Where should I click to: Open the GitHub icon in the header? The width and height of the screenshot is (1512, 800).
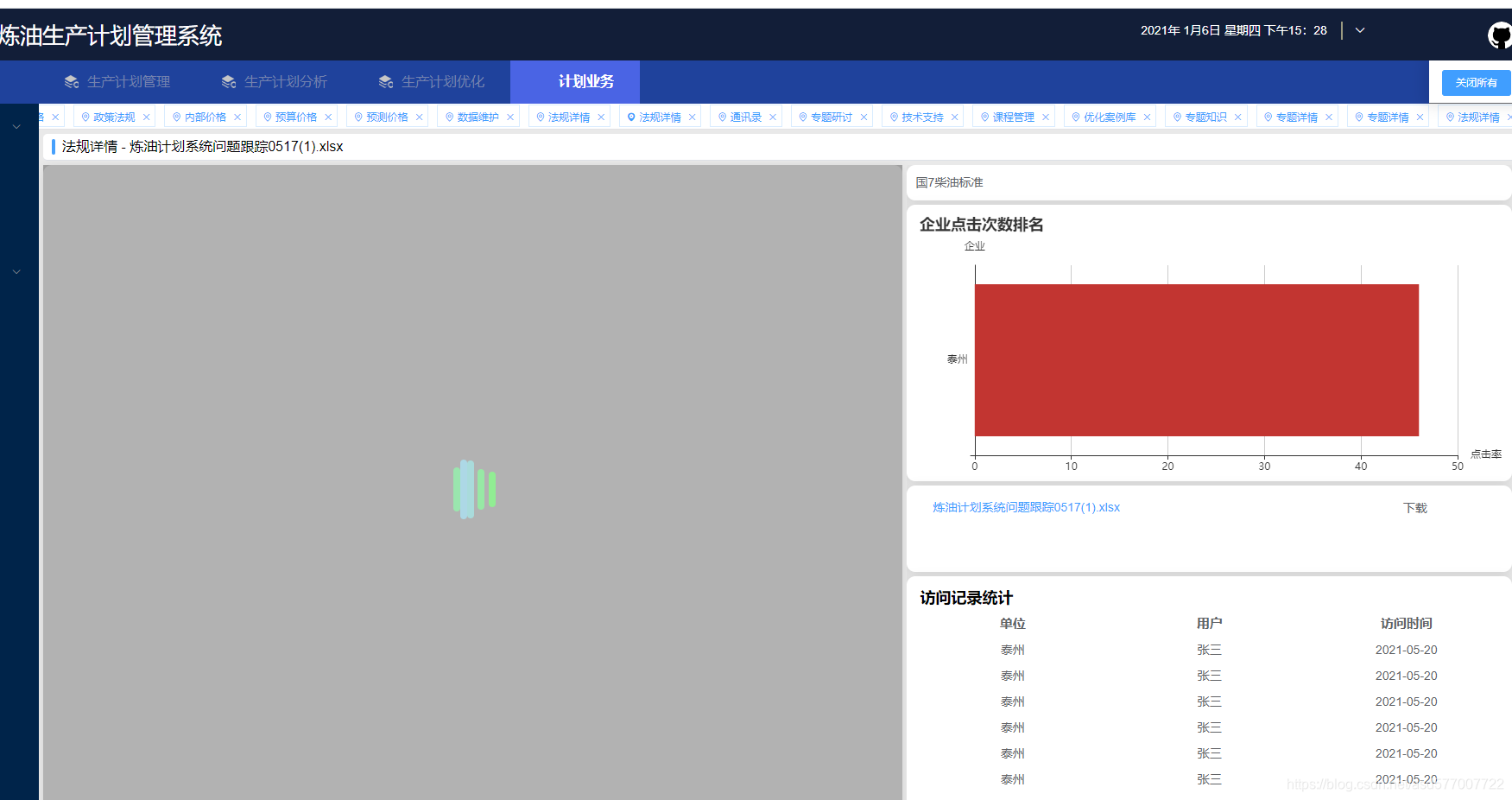coord(1500,35)
